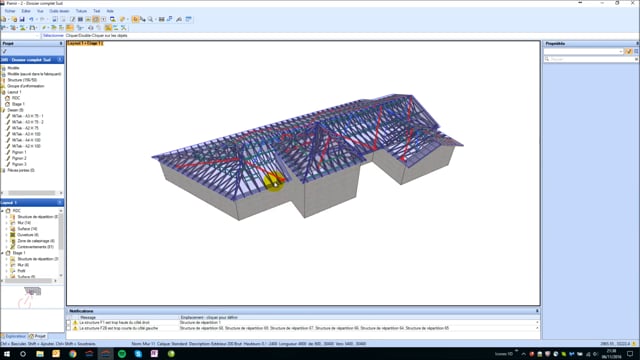
Task: Click the grey Redo arrow icon
Action: 42,19
